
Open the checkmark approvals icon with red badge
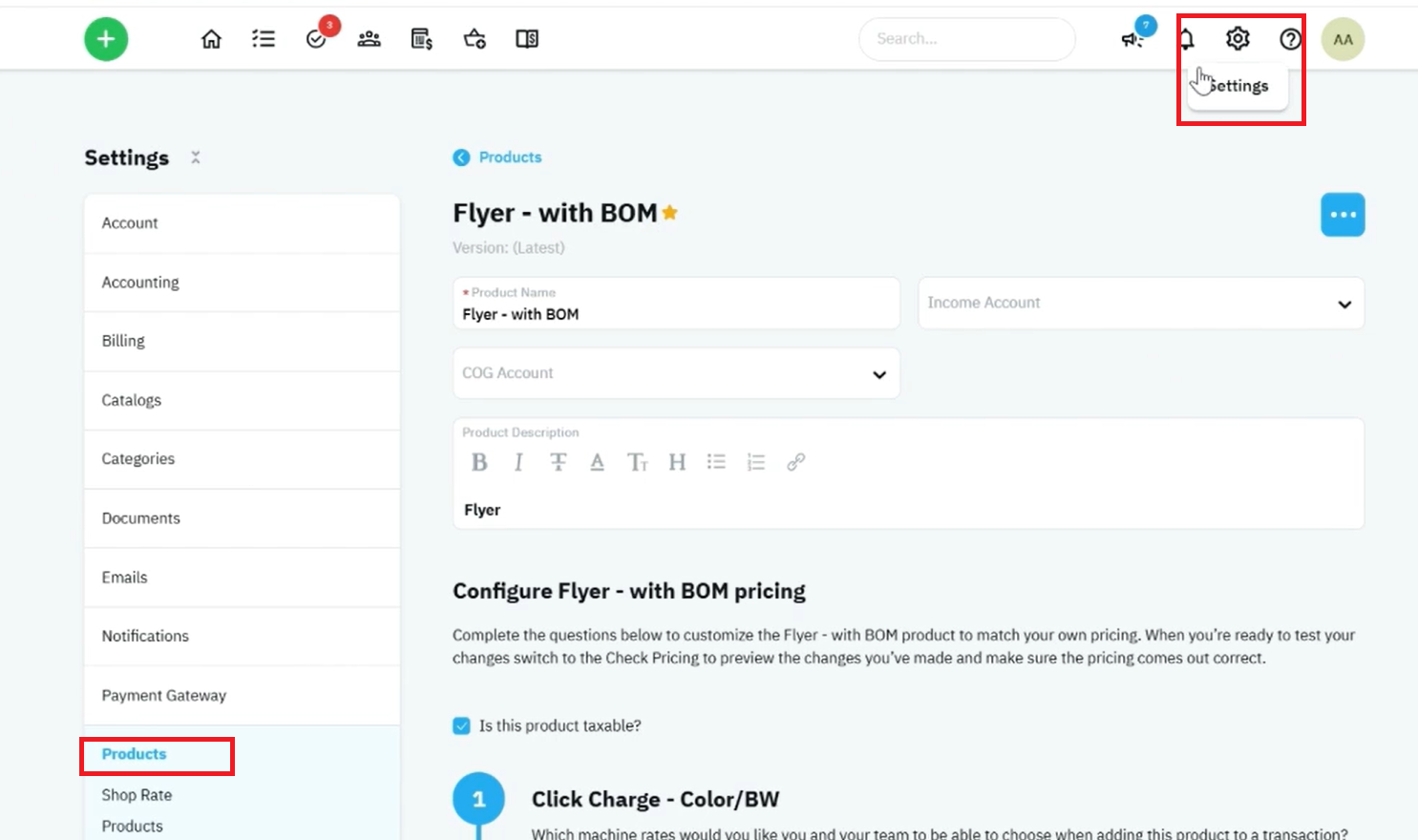coord(317,39)
